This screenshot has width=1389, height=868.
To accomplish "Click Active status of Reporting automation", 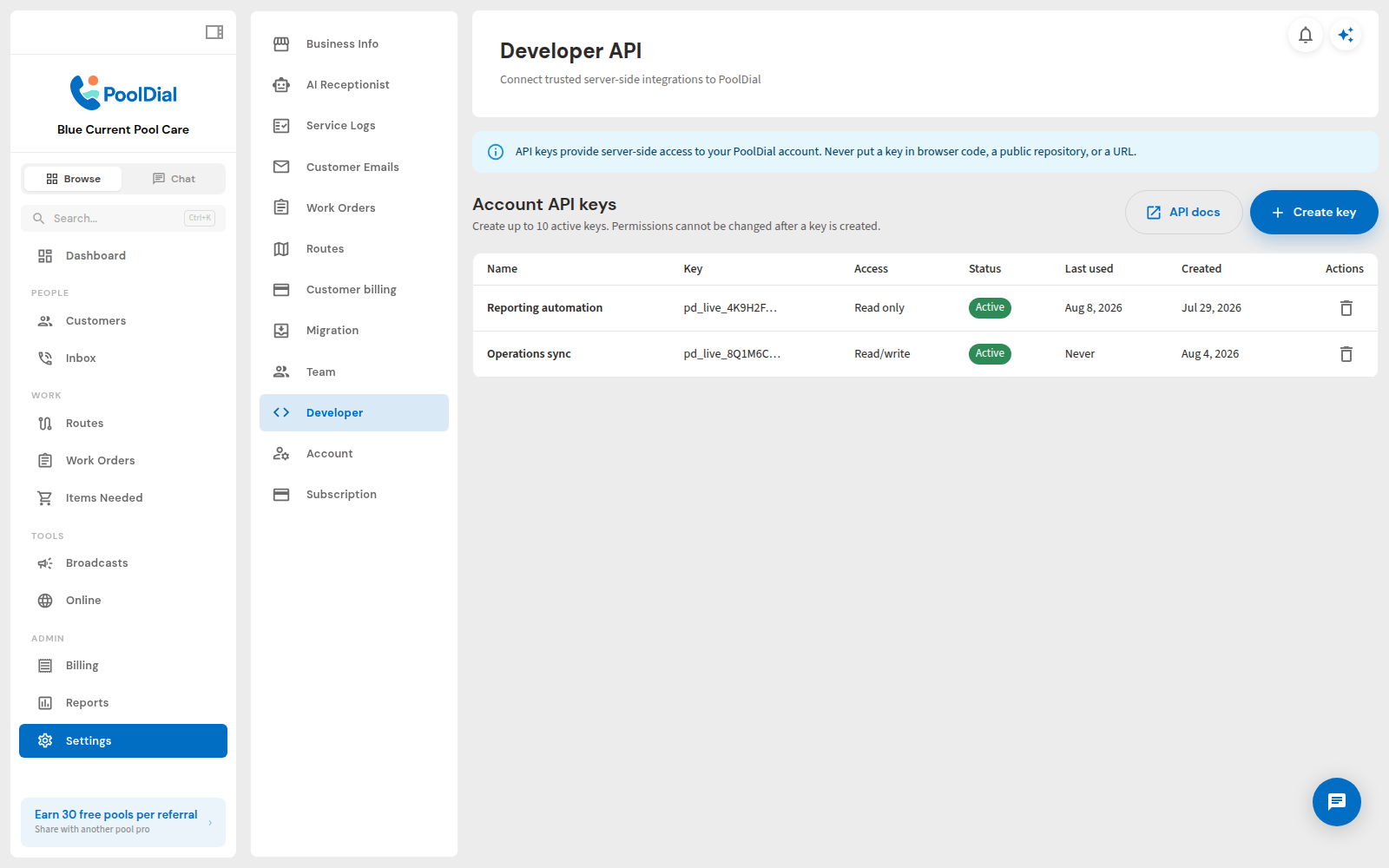I will click(990, 308).
